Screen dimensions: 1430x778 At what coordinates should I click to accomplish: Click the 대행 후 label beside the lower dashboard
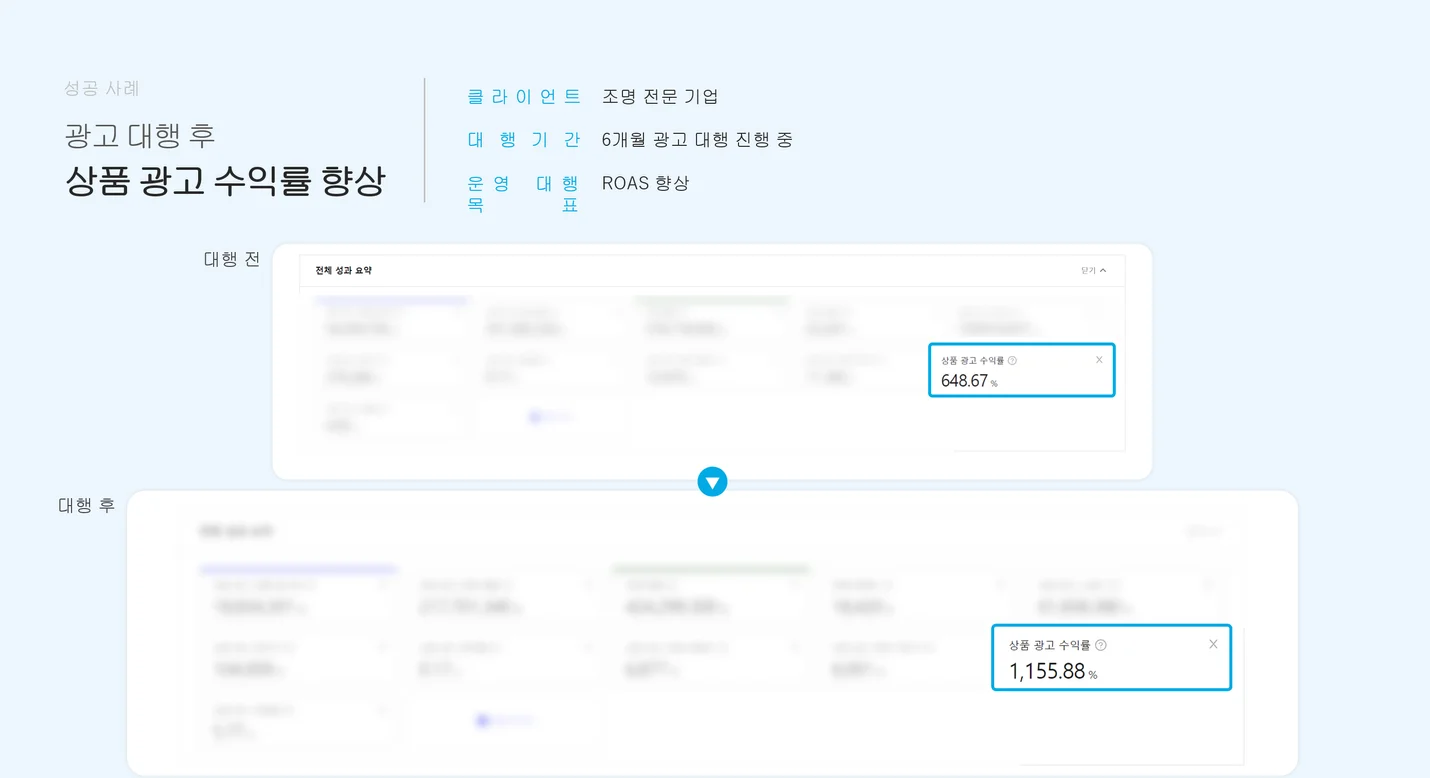[x=87, y=505]
